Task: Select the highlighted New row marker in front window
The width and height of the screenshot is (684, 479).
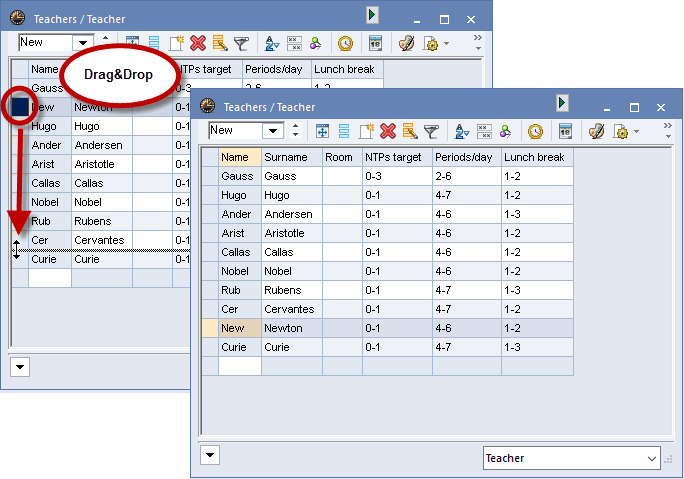Action: pyautogui.click(x=210, y=328)
